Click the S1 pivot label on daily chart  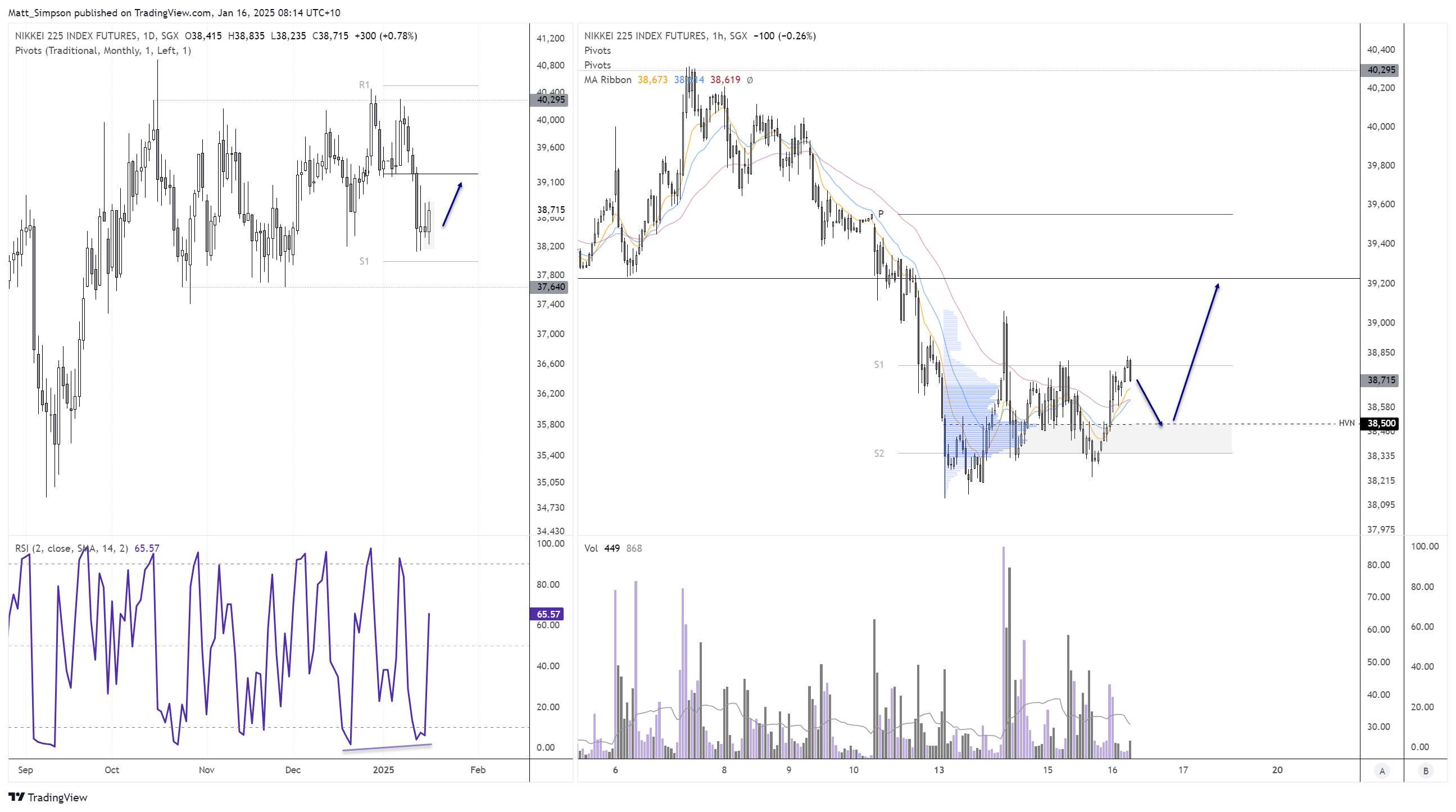(364, 261)
